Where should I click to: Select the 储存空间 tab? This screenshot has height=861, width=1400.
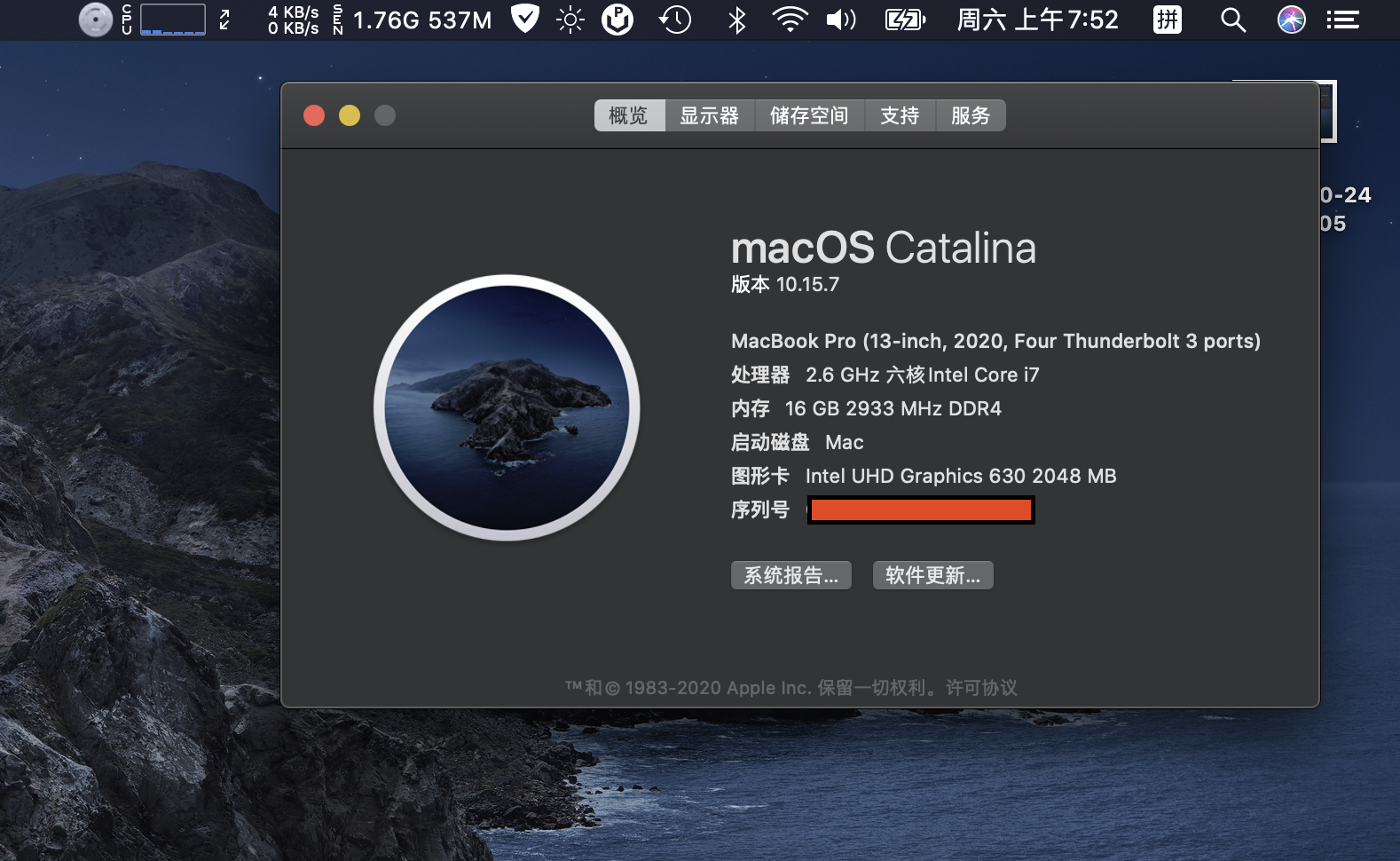(x=809, y=115)
